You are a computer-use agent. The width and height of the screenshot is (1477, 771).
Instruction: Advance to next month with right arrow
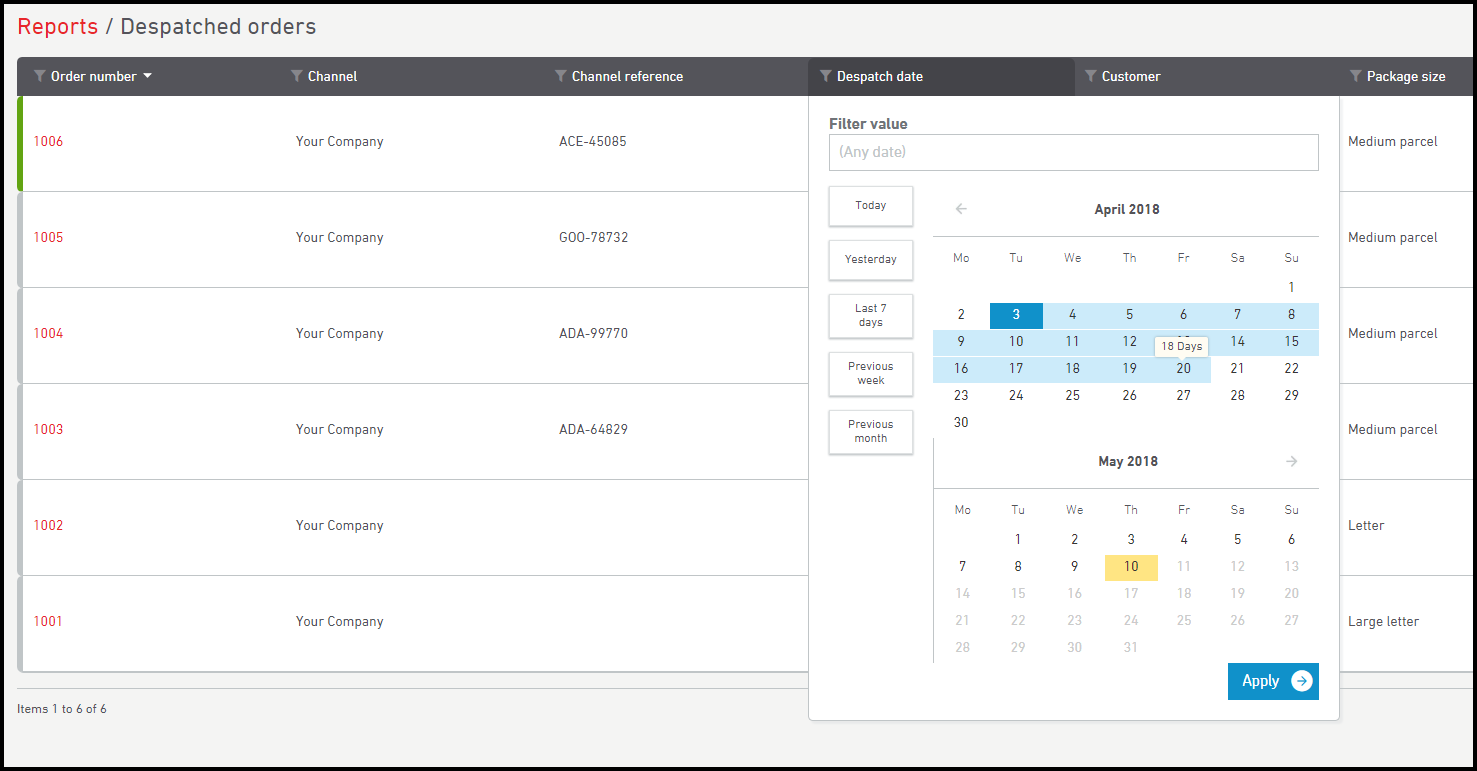pos(1291,461)
